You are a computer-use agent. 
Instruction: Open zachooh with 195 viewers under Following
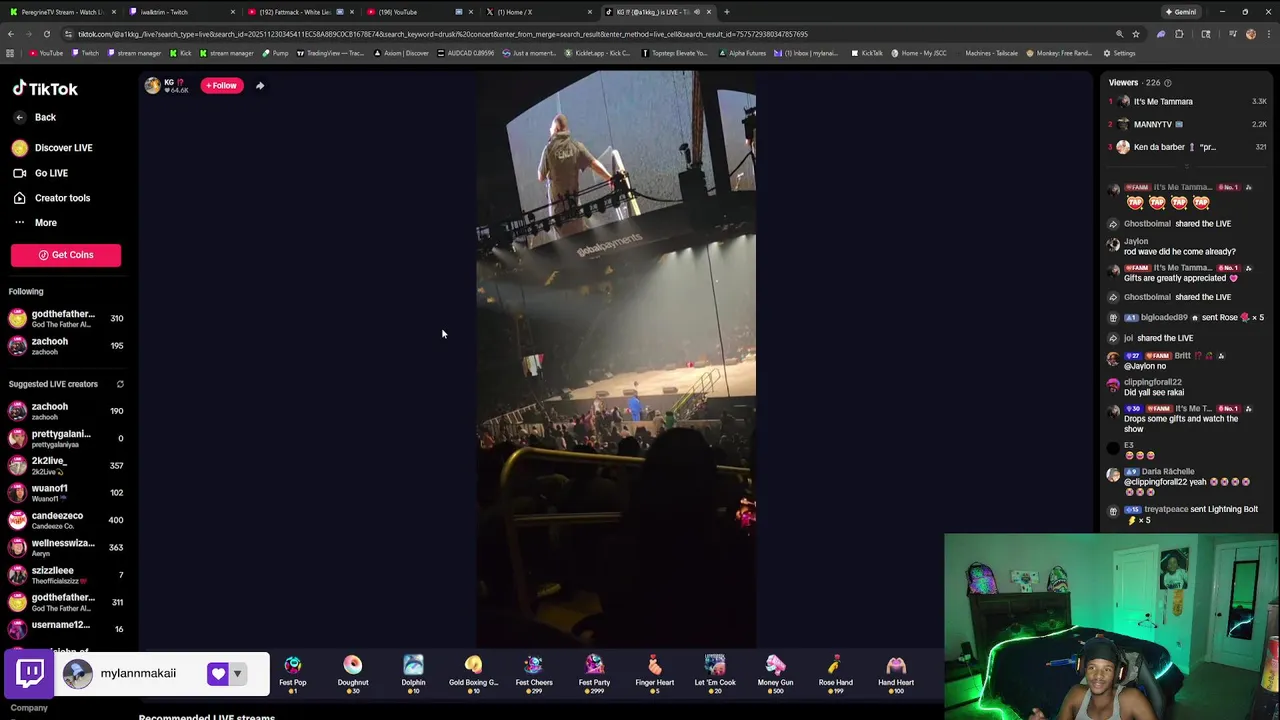(x=65, y=346)
